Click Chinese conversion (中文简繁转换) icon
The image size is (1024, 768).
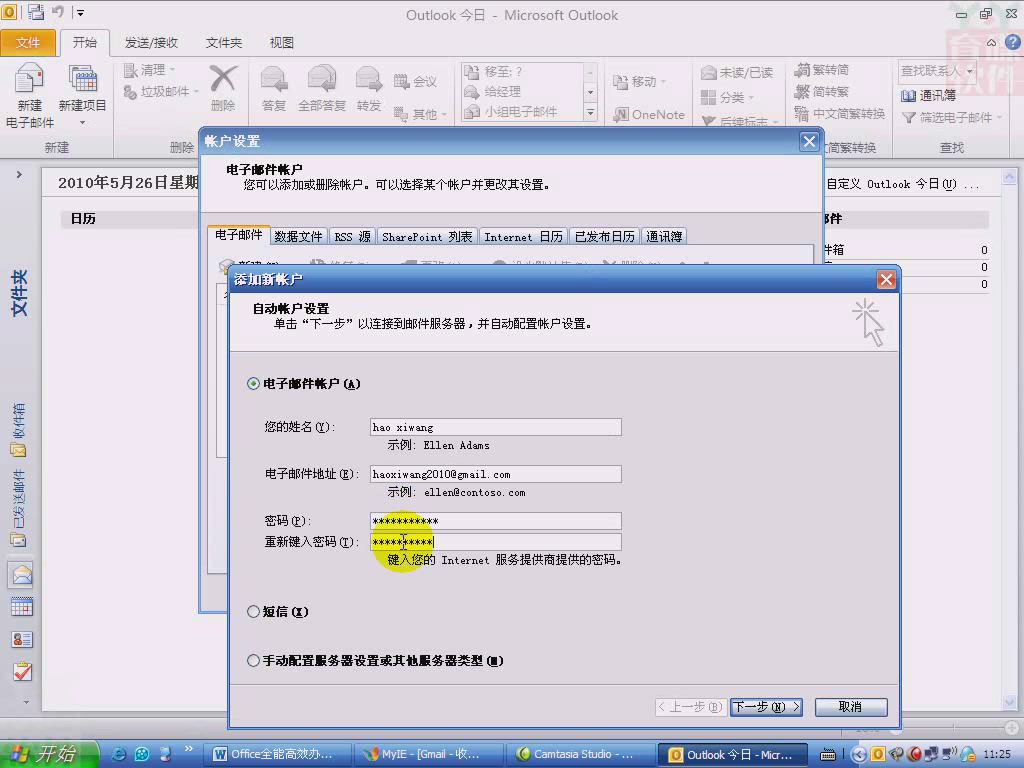tap(840, 114)
